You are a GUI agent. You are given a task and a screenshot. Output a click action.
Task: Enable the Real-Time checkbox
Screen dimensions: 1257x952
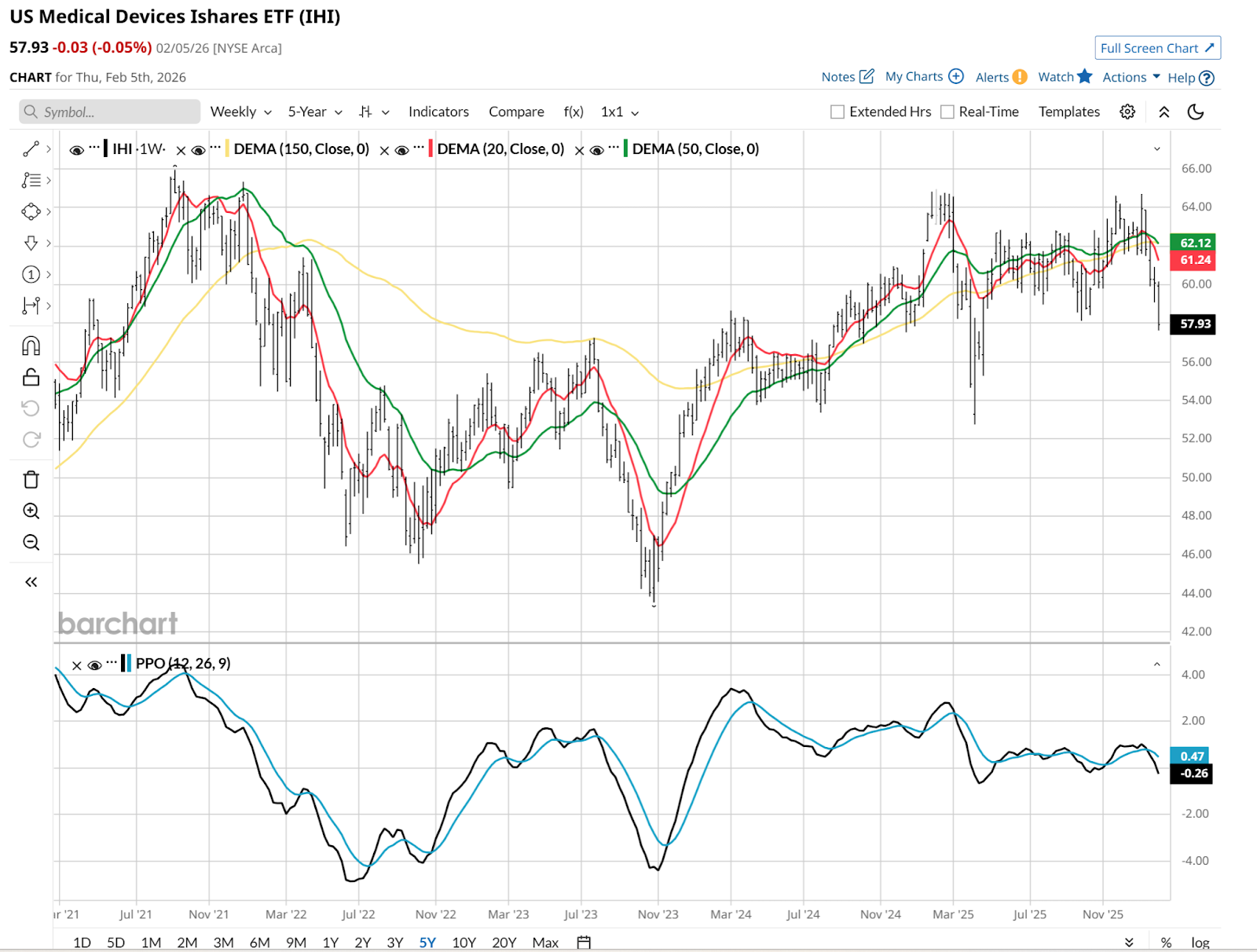click(x=947, y=112)
